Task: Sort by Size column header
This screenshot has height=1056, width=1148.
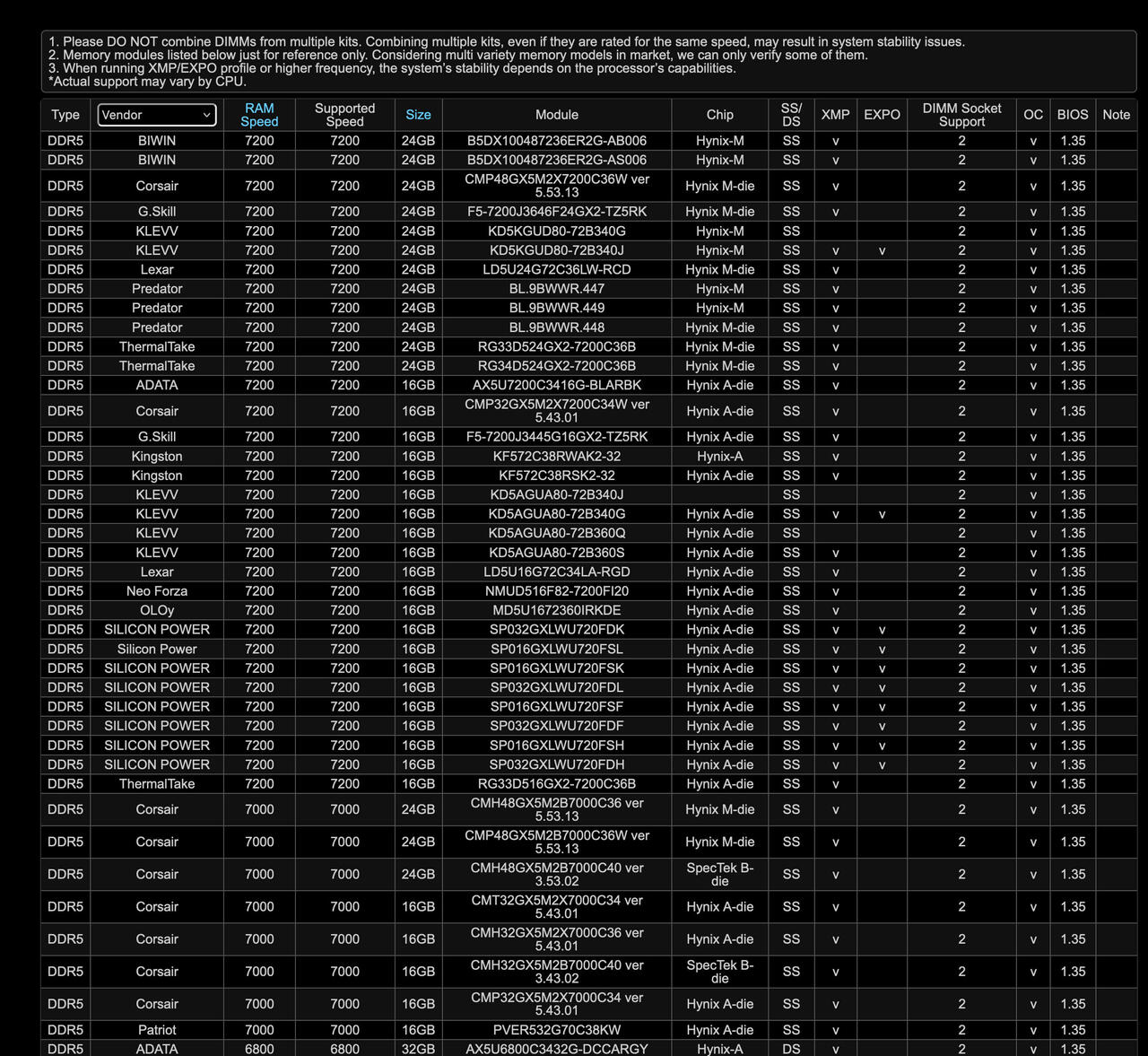Action: pyautogui.click(x=418, y=115)
